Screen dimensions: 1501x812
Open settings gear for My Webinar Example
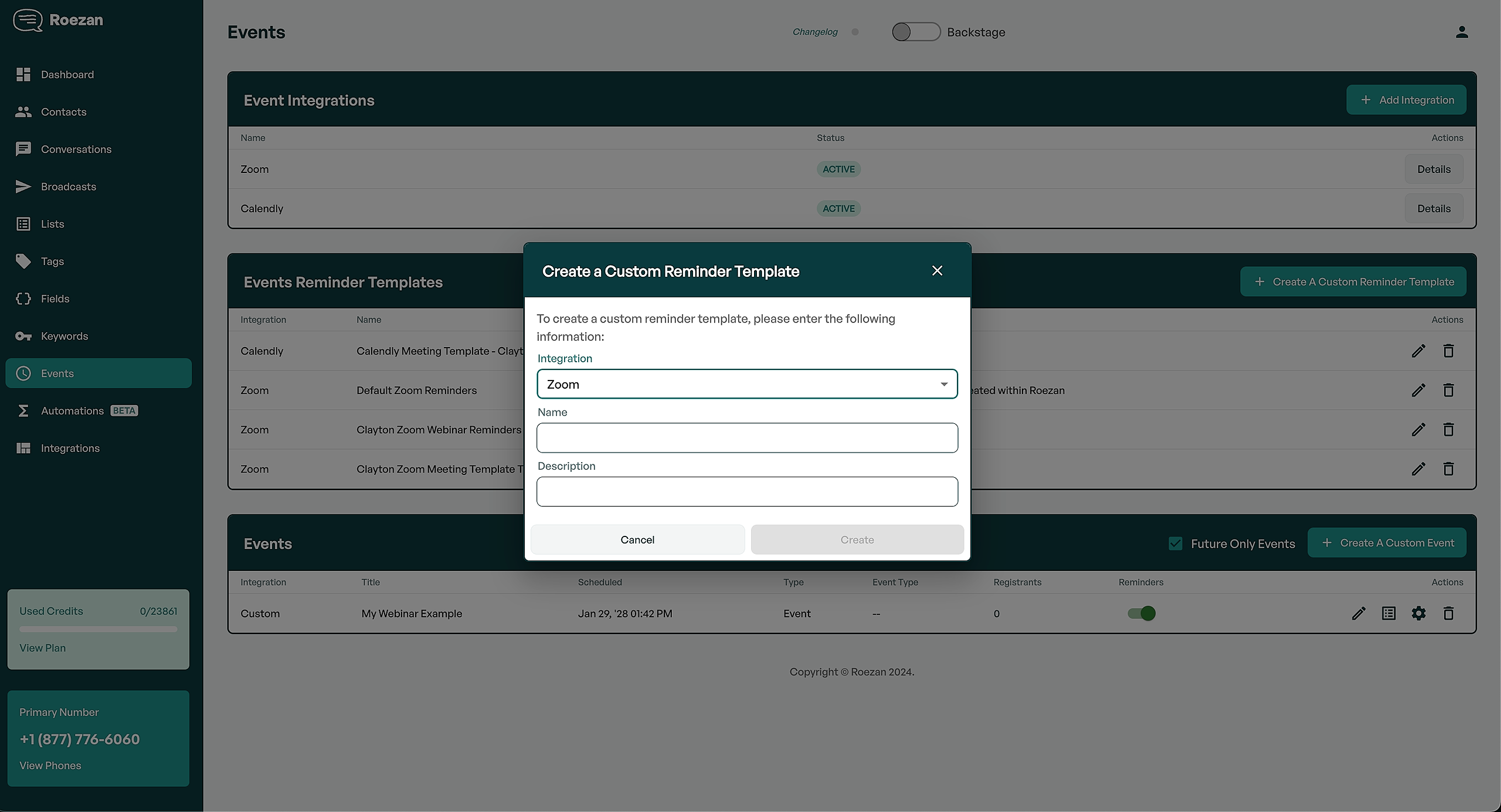(1418, 613)
